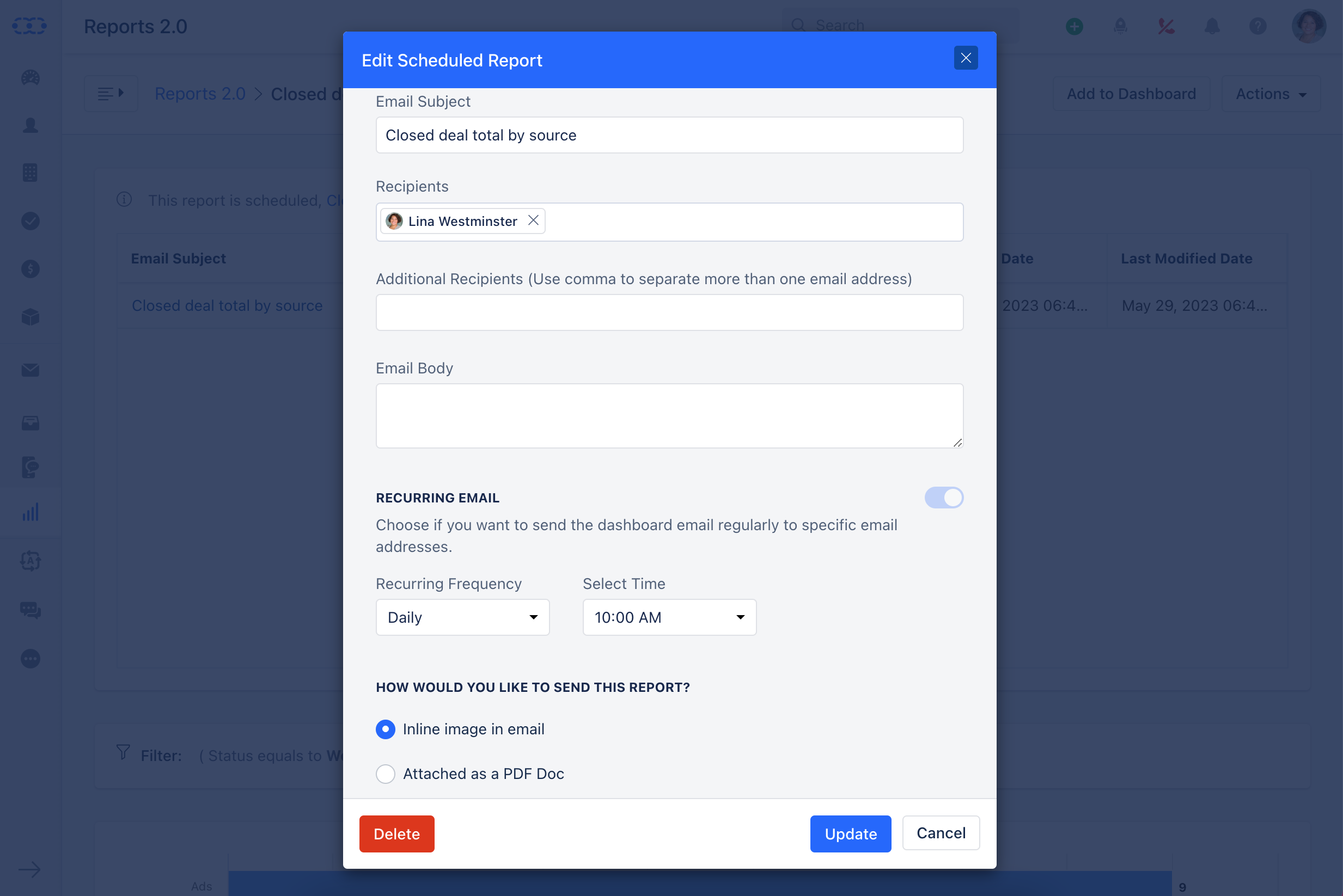Click the Search box in header

[899, 25]
